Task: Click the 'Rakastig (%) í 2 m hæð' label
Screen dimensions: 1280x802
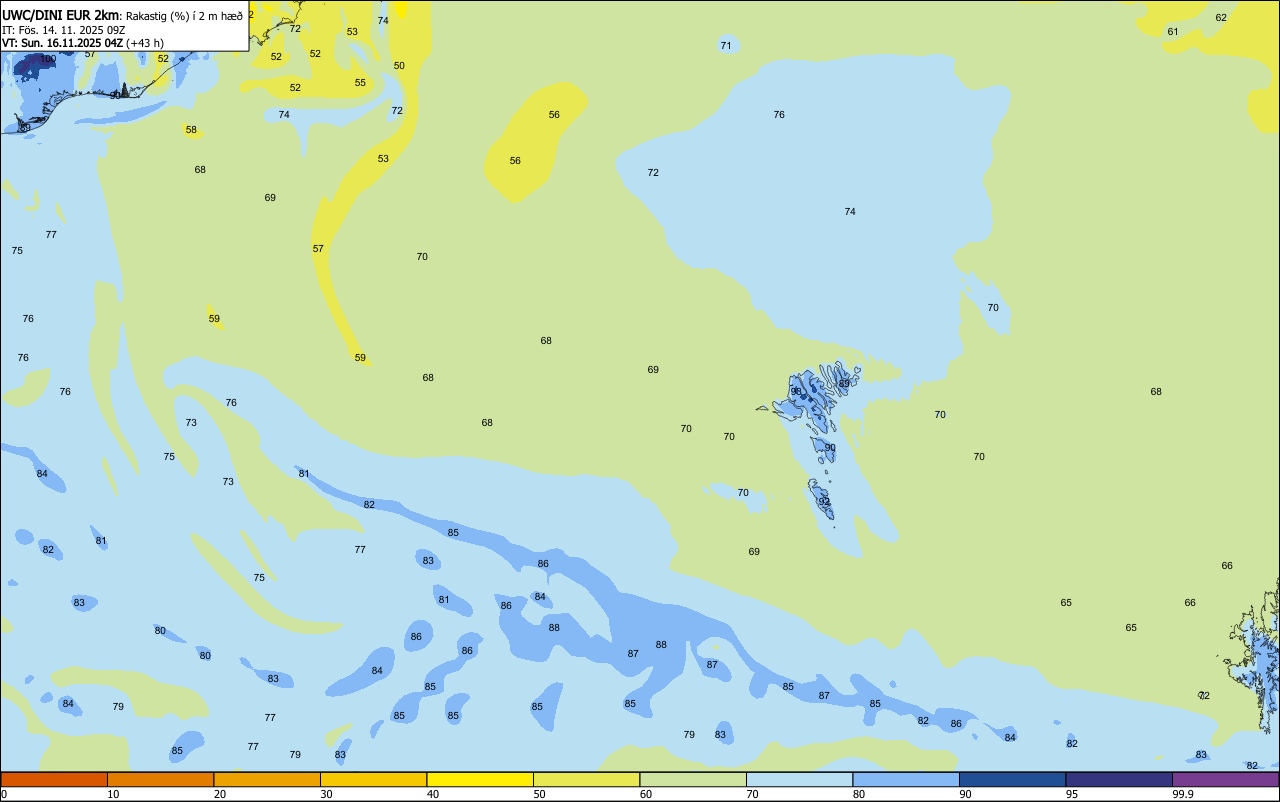Action: point(184,15)
